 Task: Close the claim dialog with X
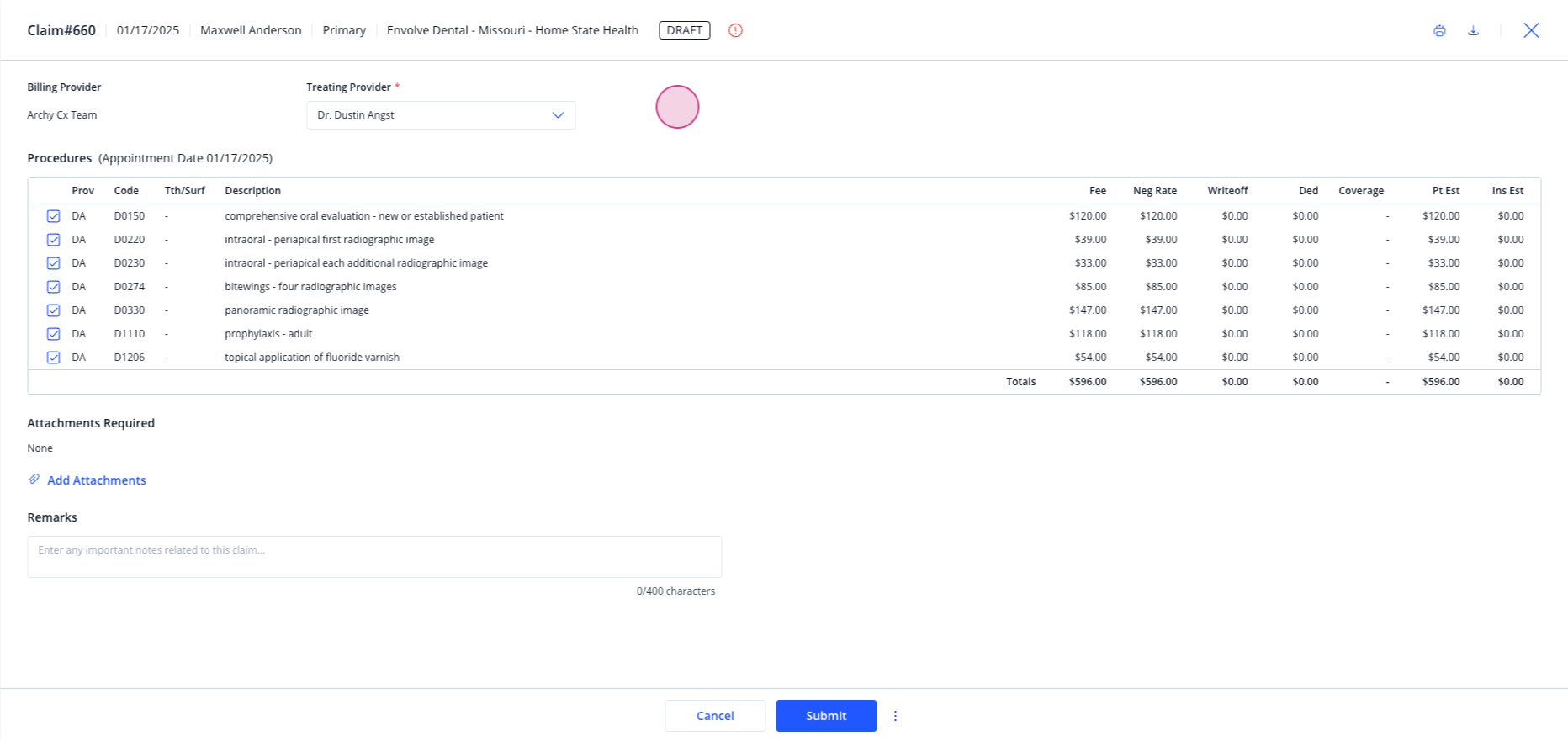click(x=1531, y=30)
